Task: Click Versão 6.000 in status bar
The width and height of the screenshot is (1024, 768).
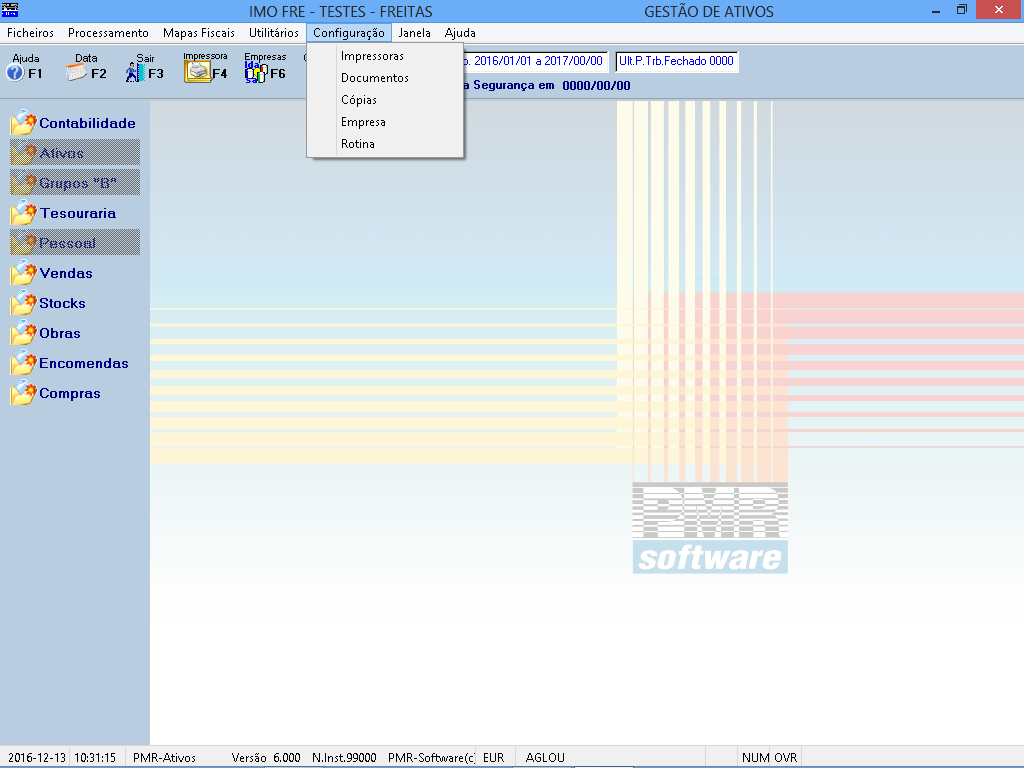Action: pos(266,758)
